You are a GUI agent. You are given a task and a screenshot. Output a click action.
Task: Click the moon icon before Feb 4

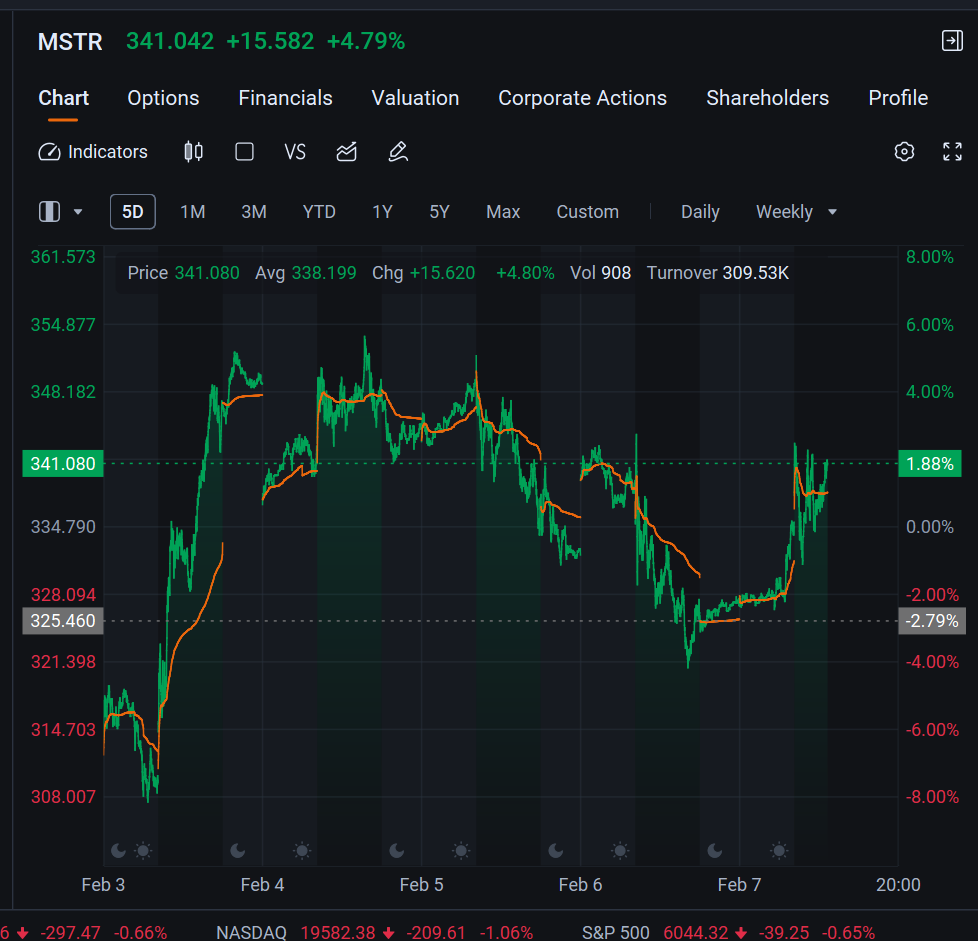coord(238,850)
